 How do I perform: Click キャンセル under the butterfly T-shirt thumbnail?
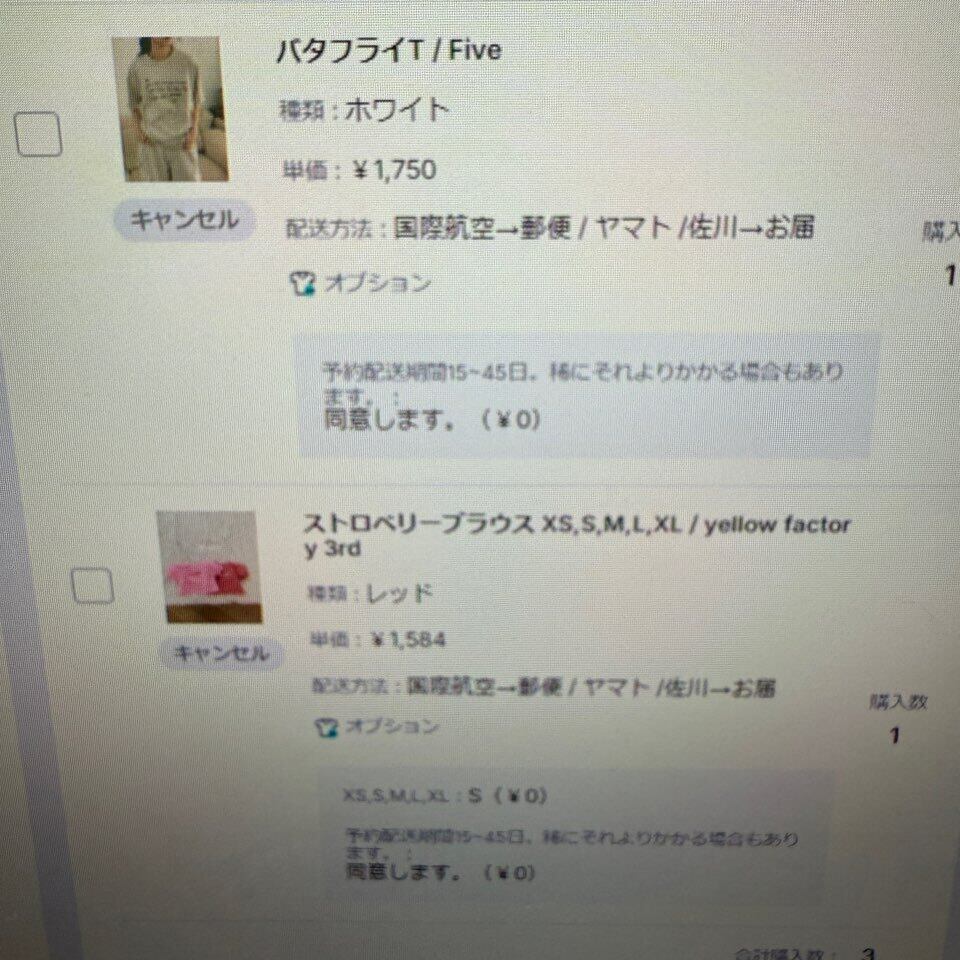click(x=184, y=219)
